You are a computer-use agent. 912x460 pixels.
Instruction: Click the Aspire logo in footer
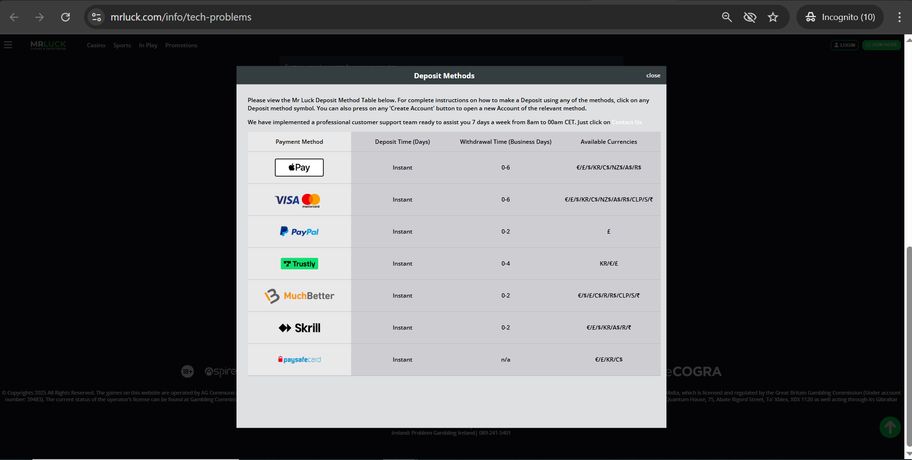tap(220, 371)
